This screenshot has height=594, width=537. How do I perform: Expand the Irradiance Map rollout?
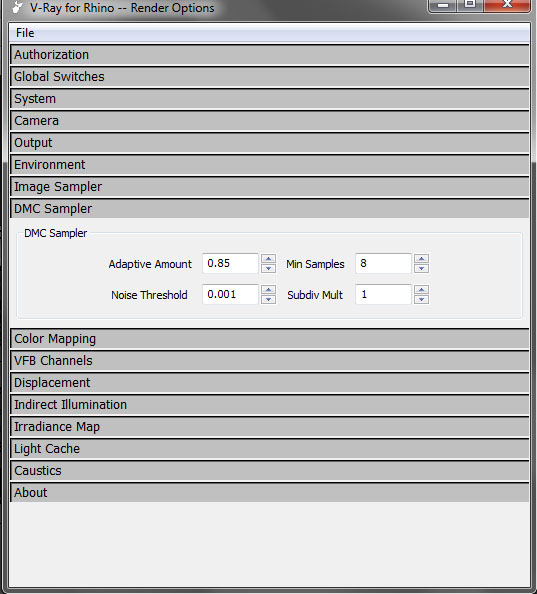[270, 427]
